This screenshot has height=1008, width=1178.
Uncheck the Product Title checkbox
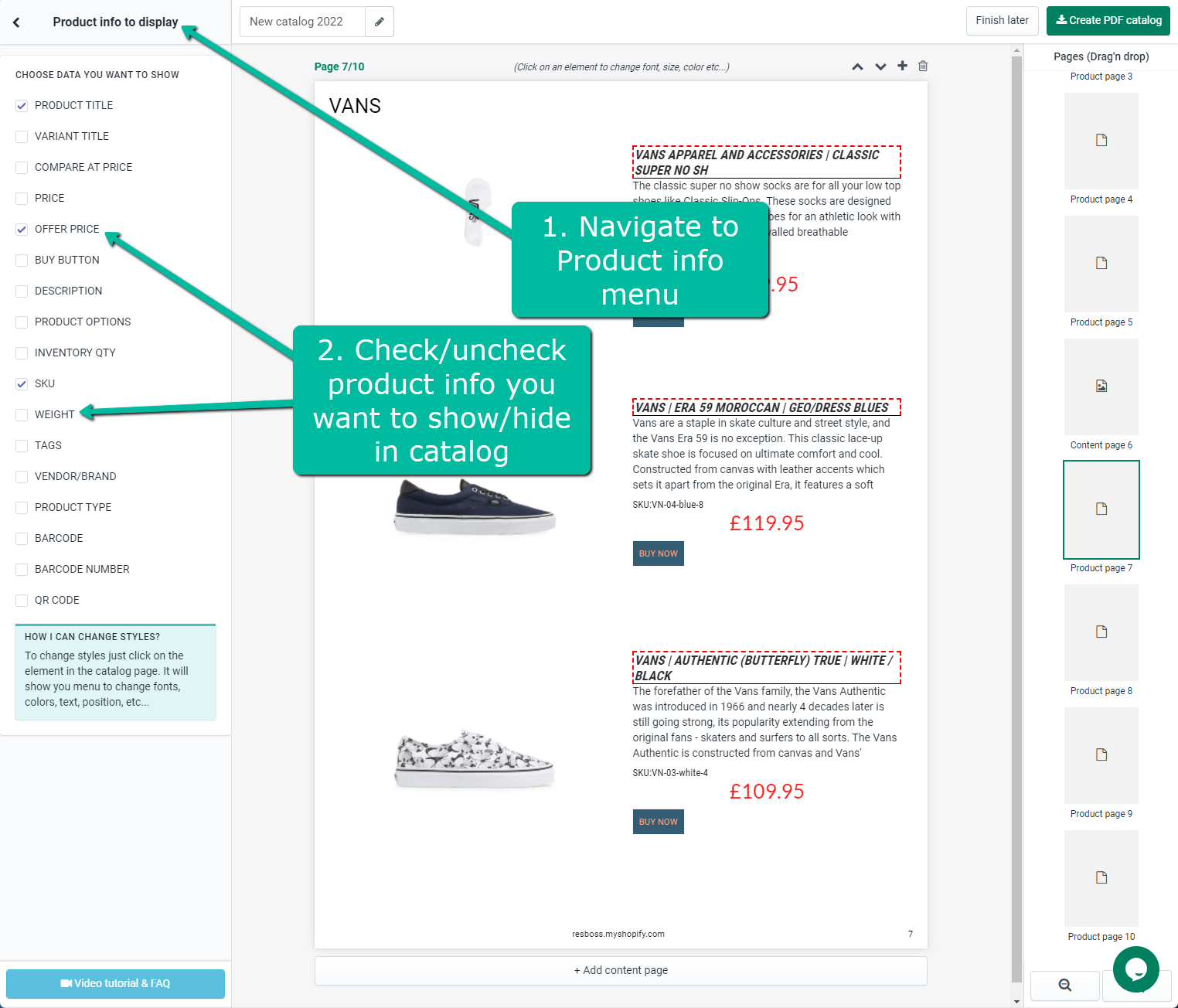pos(22,106)
